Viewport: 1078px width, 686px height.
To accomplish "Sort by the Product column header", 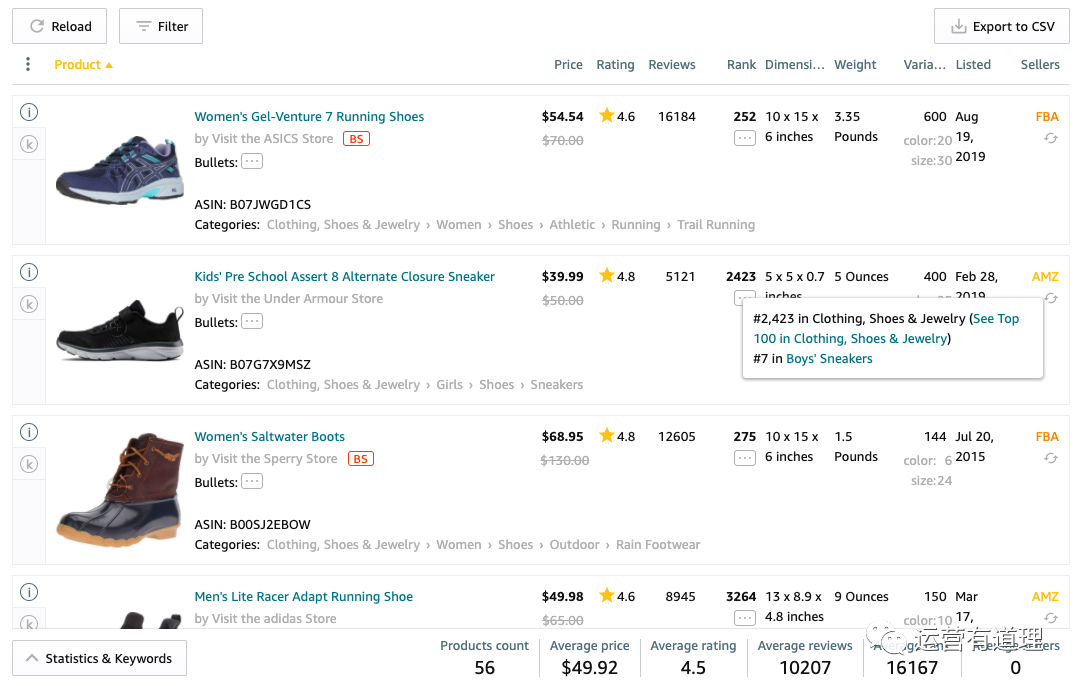I will [x=78, y=65].
